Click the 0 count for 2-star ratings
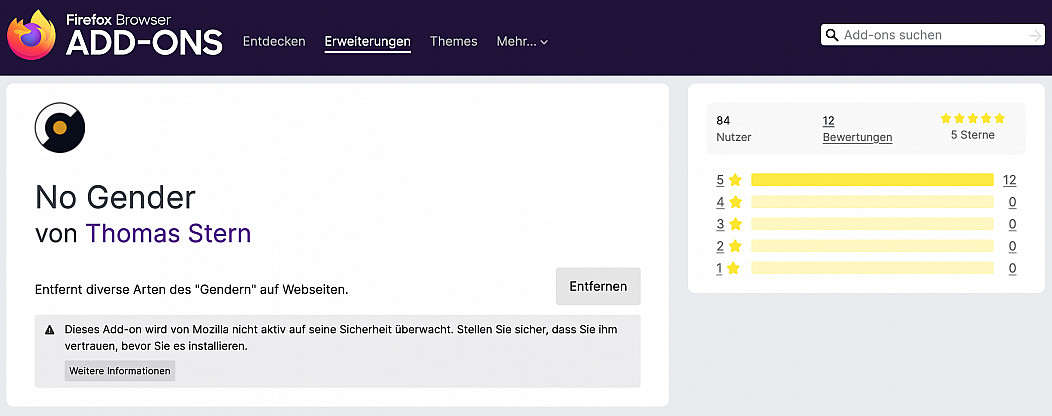 tap(1012, 246)
